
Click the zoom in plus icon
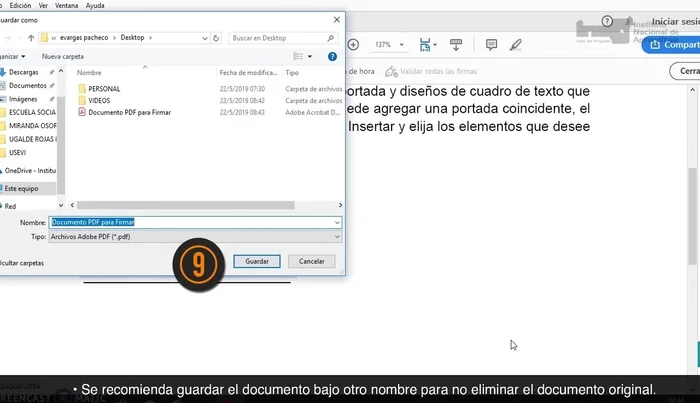point(353,45)
